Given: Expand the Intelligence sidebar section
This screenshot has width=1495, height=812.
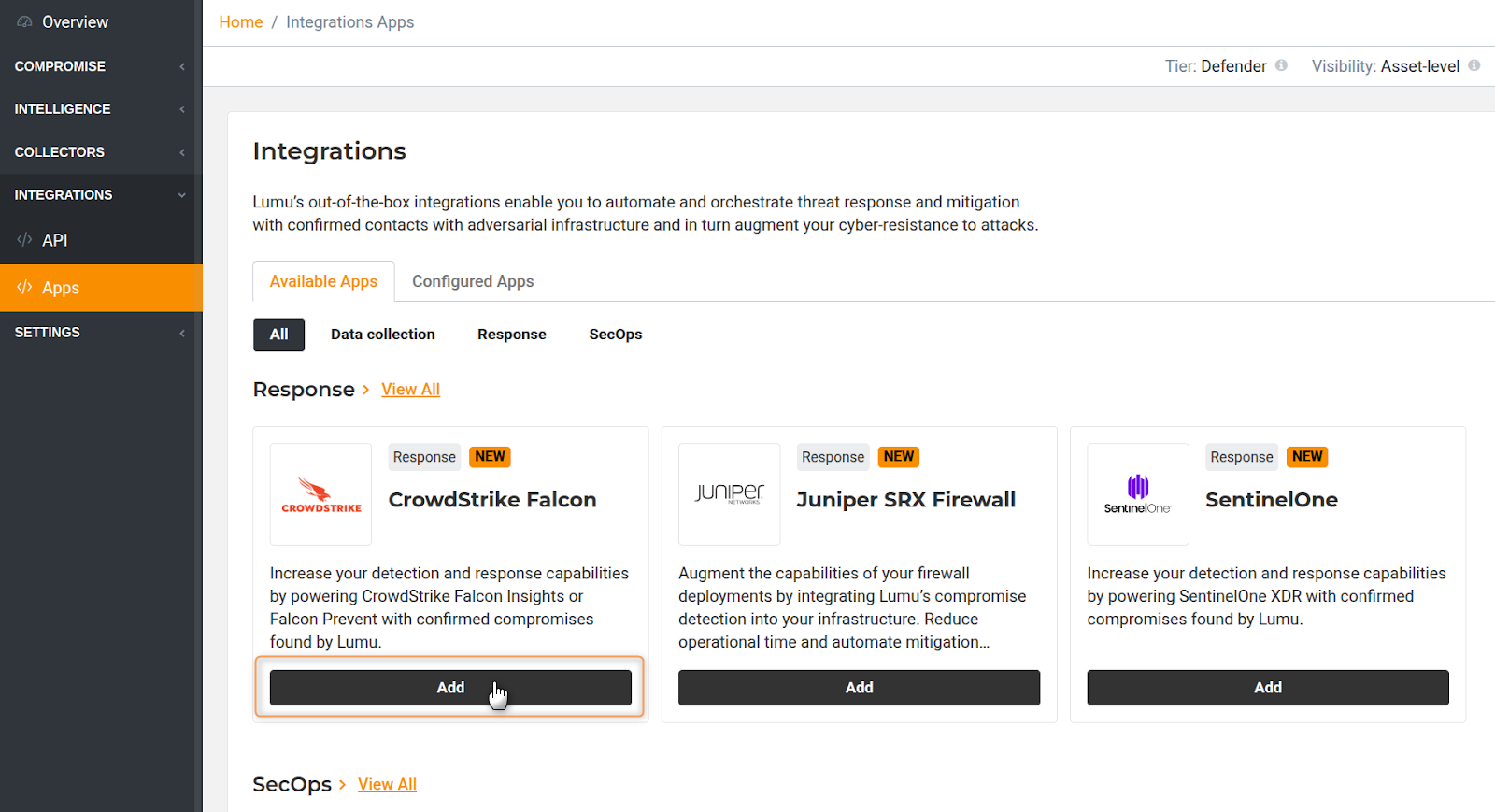Looking at the screenshot, I should click(x=100, y=109).
